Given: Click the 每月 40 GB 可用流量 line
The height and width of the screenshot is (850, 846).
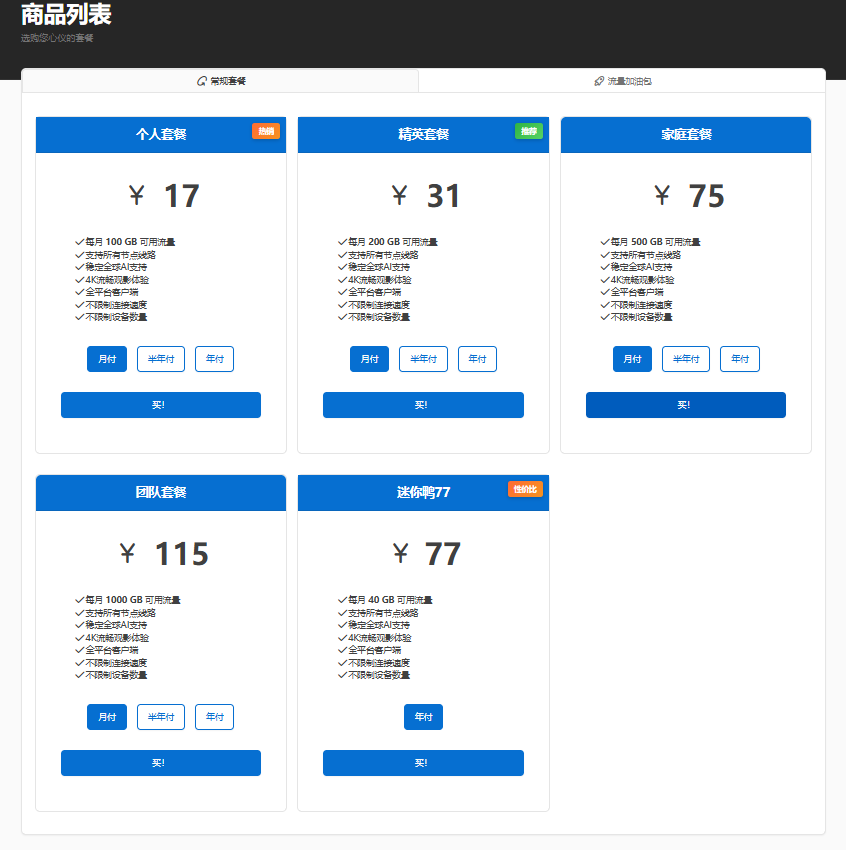Looking at the screenshot, I should 385,600.
